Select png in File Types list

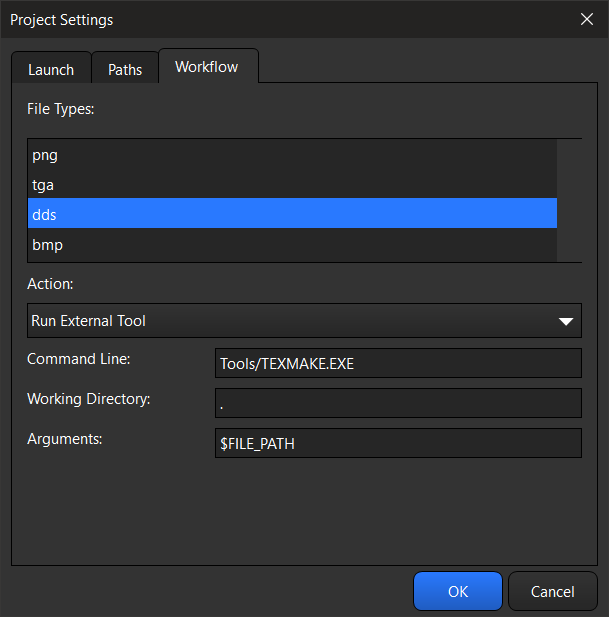291,155
